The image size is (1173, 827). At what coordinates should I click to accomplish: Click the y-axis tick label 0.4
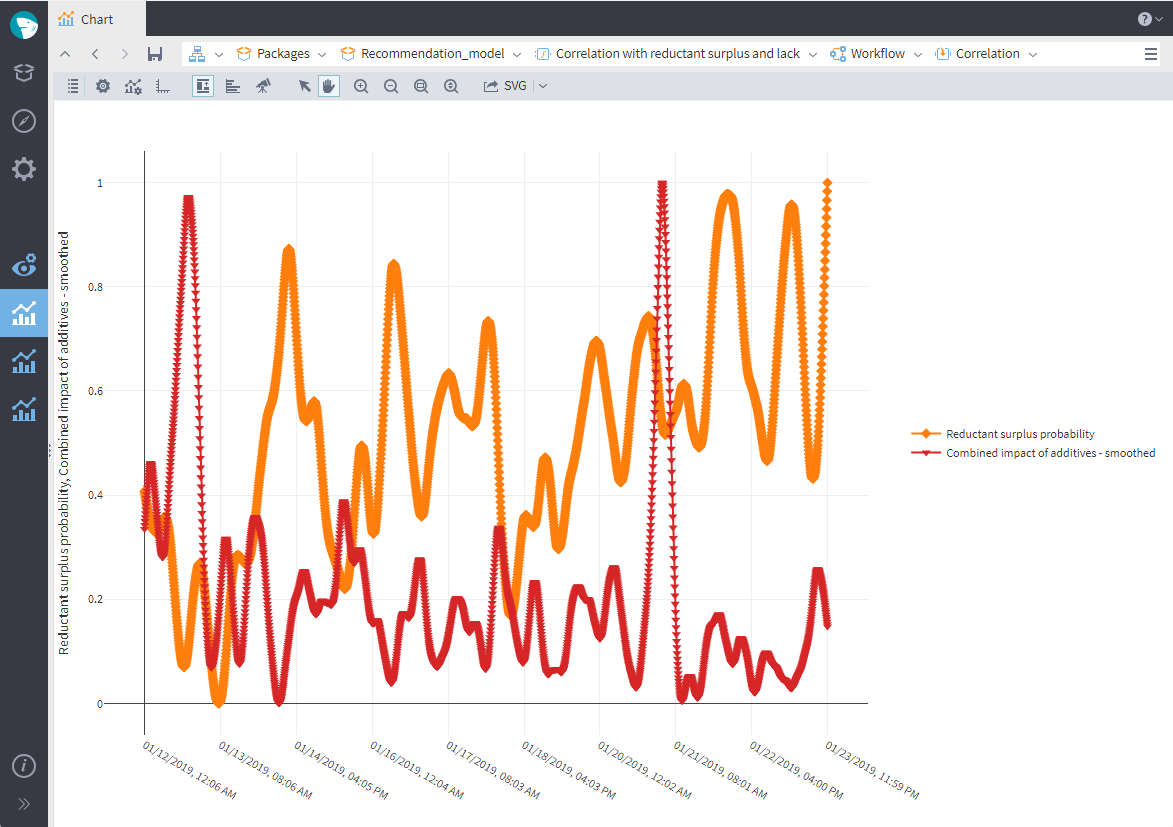pos(96,495)
